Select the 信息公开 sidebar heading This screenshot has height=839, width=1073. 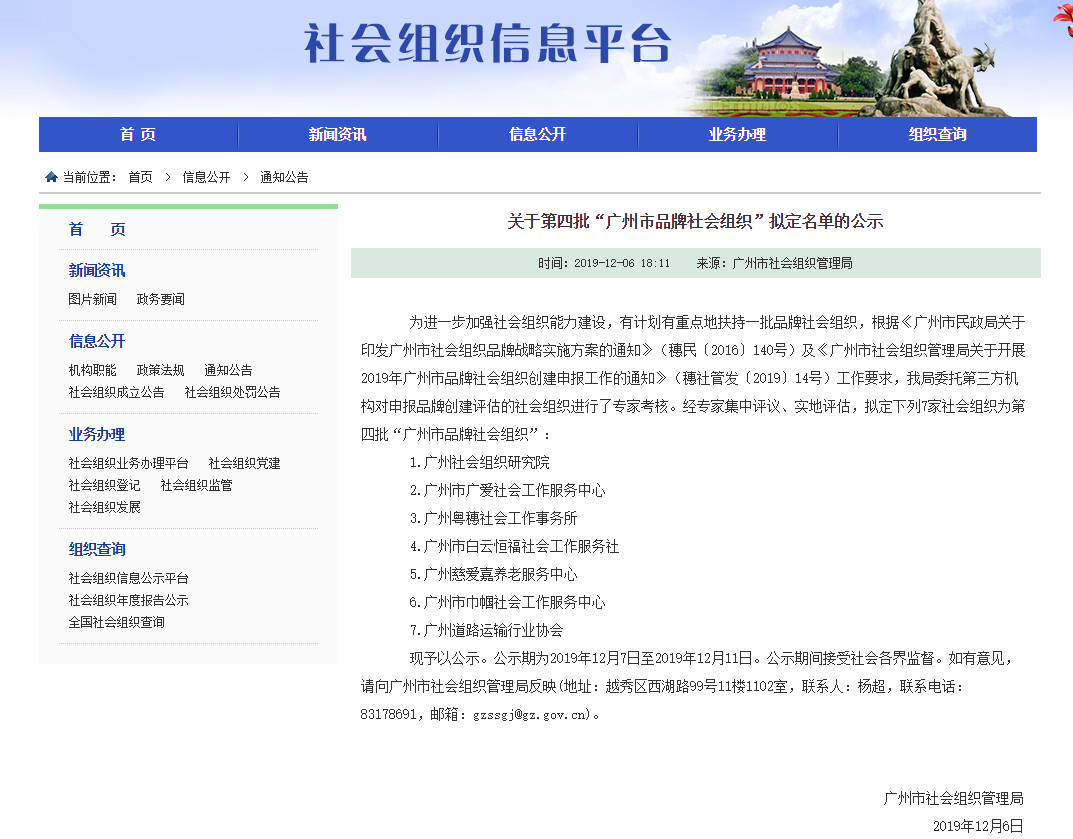pos(97,341)
